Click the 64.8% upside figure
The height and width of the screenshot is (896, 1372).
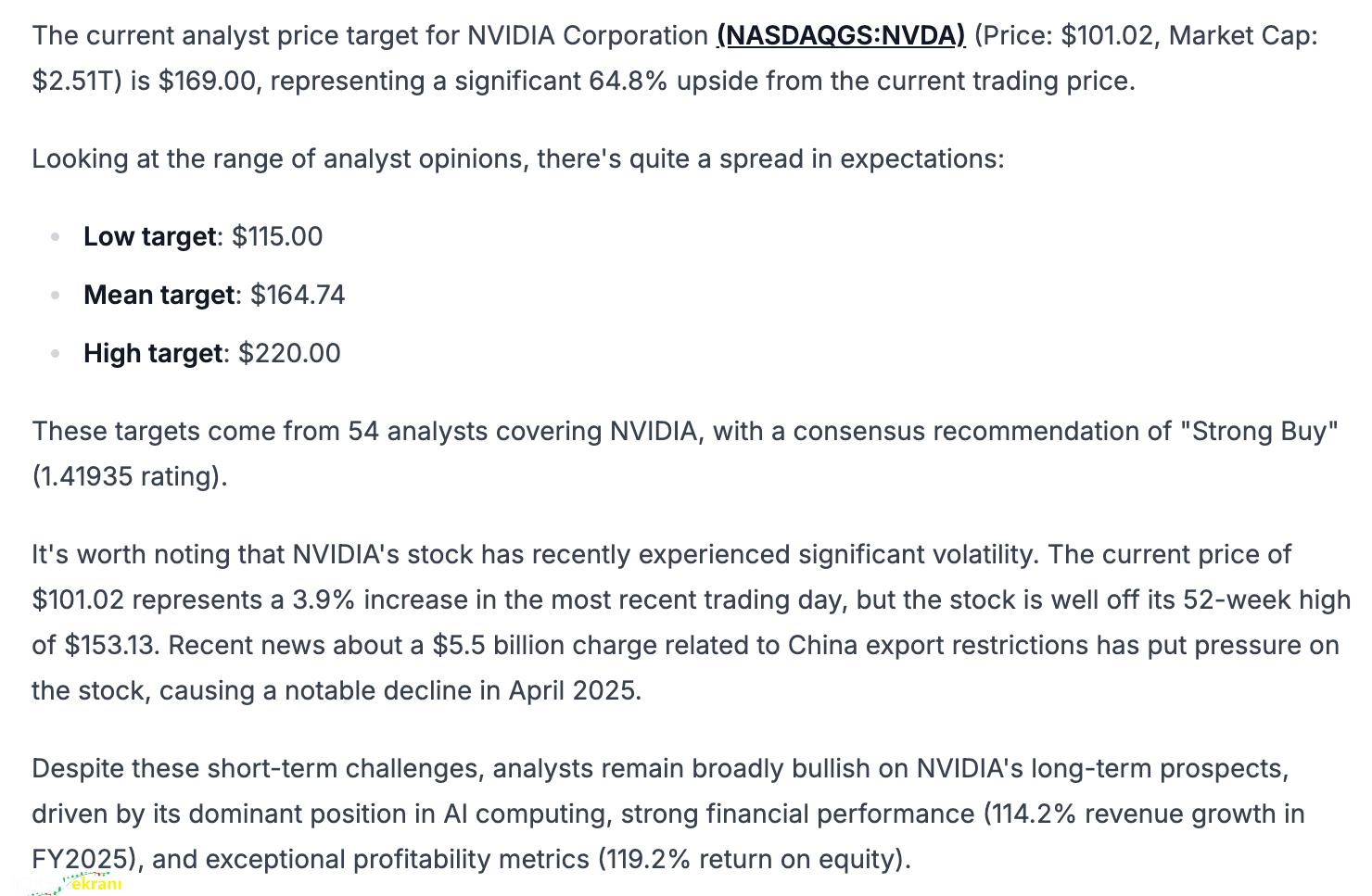point(628,81)
